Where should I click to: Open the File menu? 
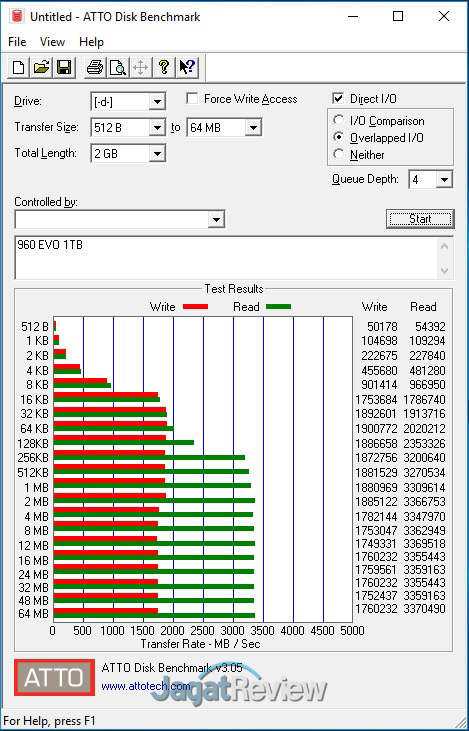(x=17, y=42)
